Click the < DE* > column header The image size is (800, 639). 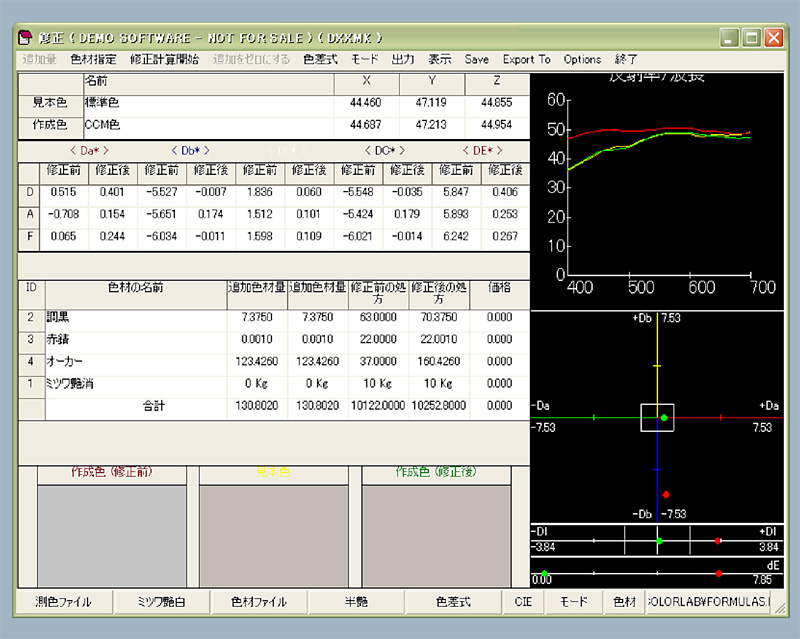point(483,151)
